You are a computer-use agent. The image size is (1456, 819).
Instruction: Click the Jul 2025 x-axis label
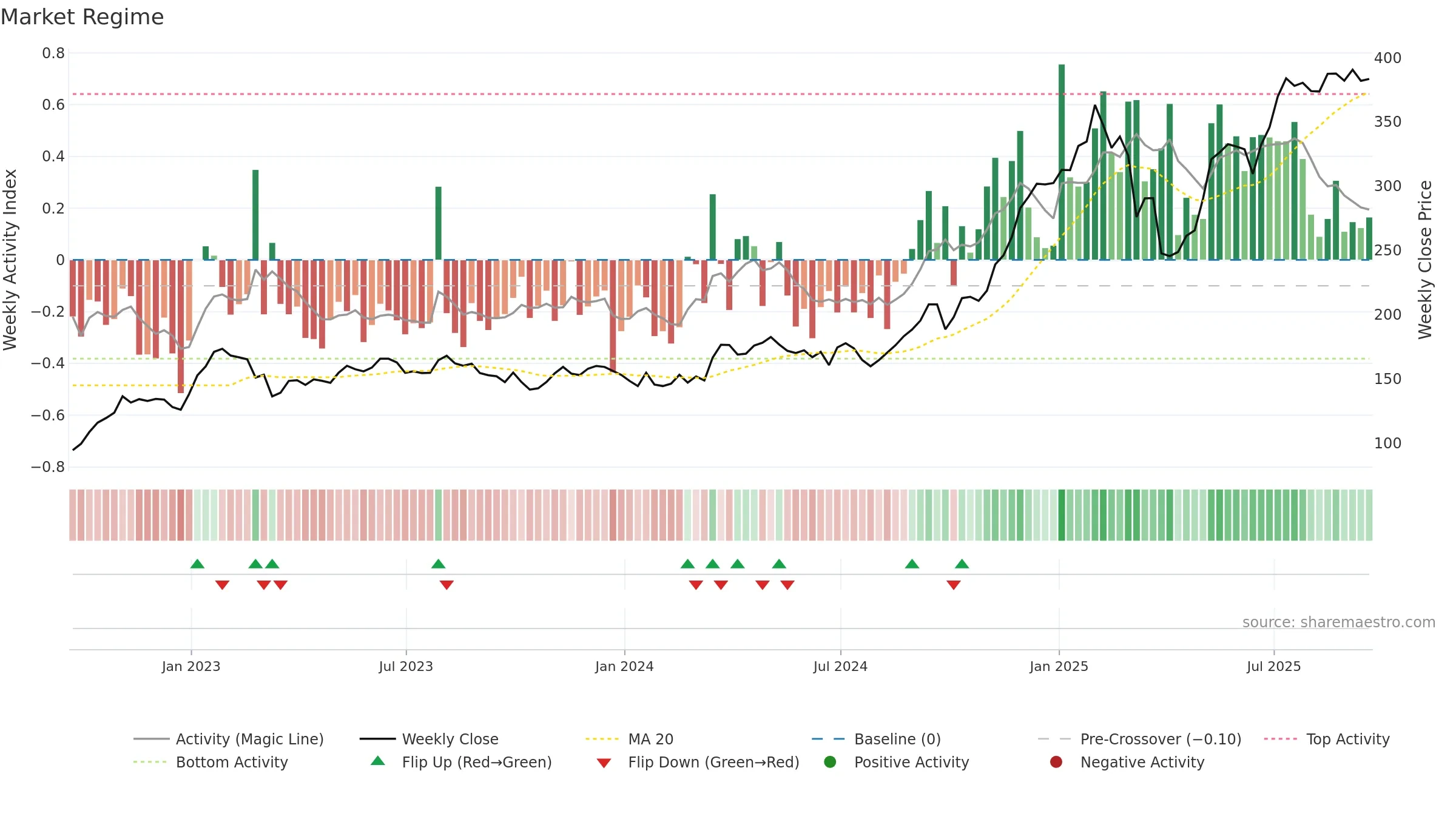coord(1274,666)
